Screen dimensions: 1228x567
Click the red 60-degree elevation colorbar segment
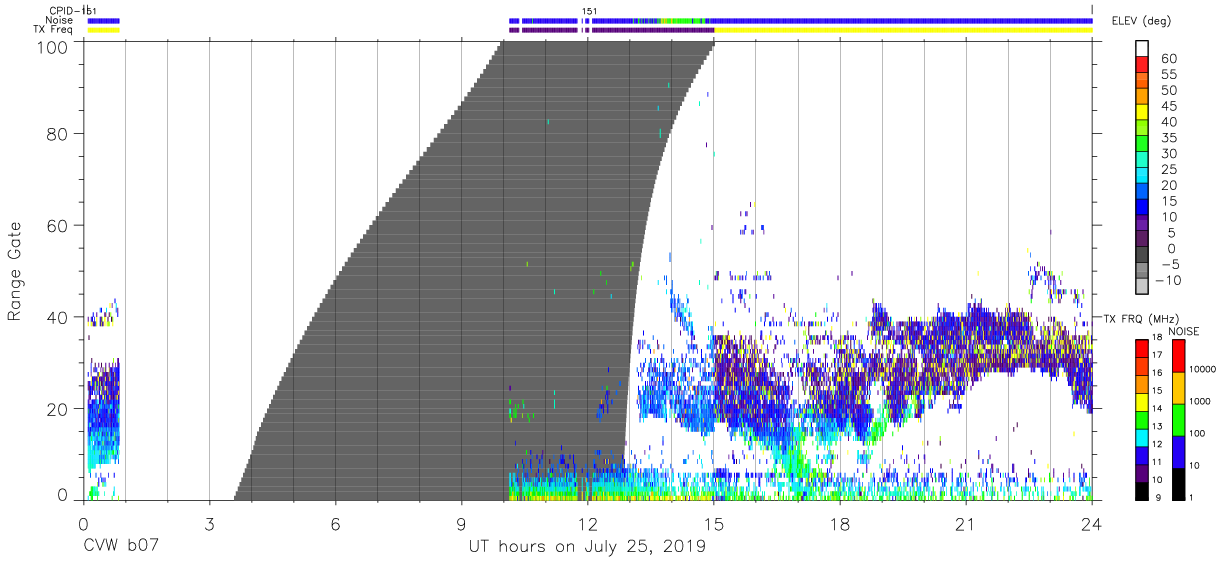pyautogui.click(x=1141, y=64)
